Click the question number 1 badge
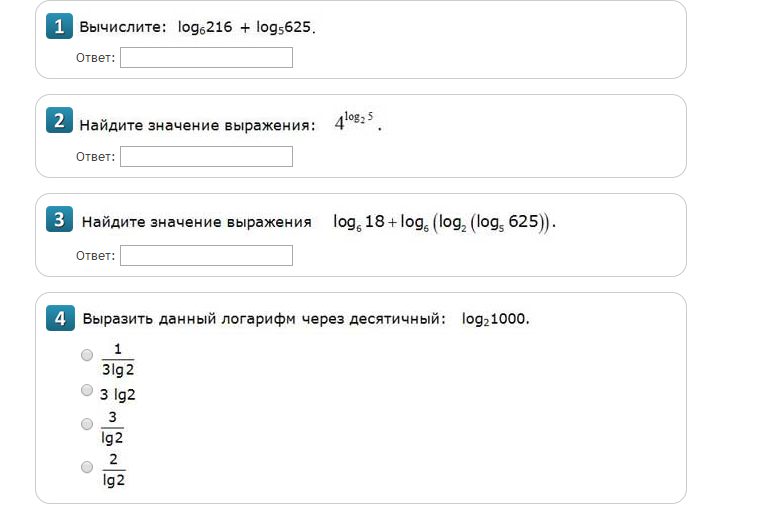The width and height of the screenshot is (770, 518). coord(59,27)
